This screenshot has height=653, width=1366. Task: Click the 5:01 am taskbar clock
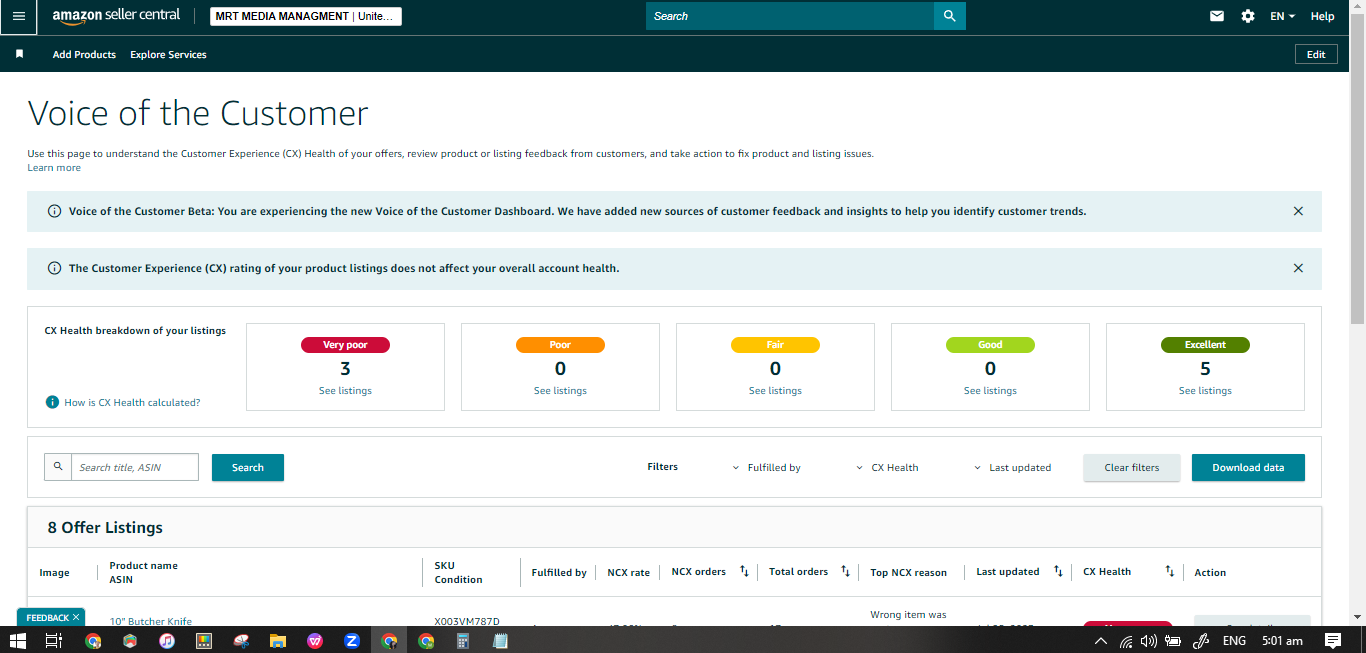pyautogui.click(x=1282, y=641)
